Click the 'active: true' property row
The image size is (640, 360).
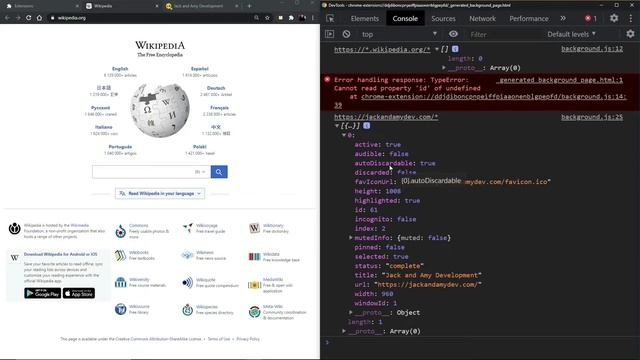378,144
